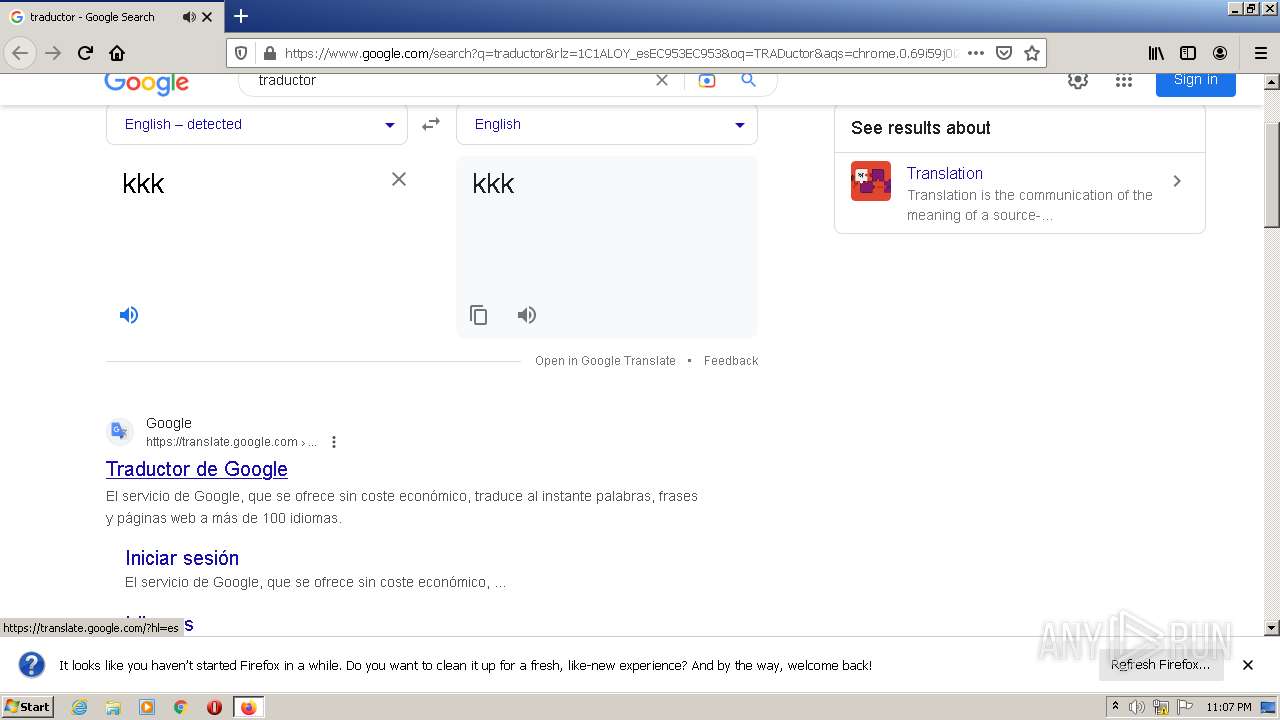Viewport: 1280px width, 720px height.
Task: Click the Google search magnifier button
Action: [x=748, y=80]
